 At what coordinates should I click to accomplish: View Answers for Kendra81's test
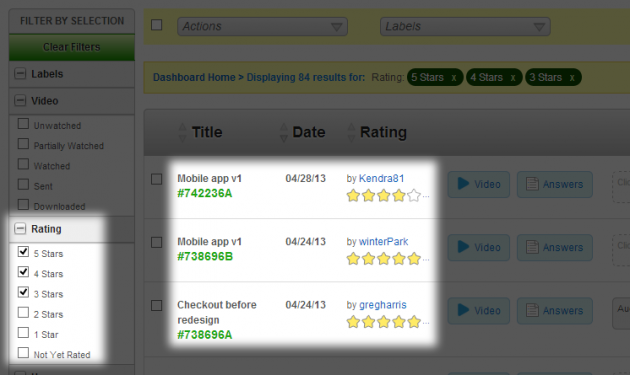[x=554, y=184]
